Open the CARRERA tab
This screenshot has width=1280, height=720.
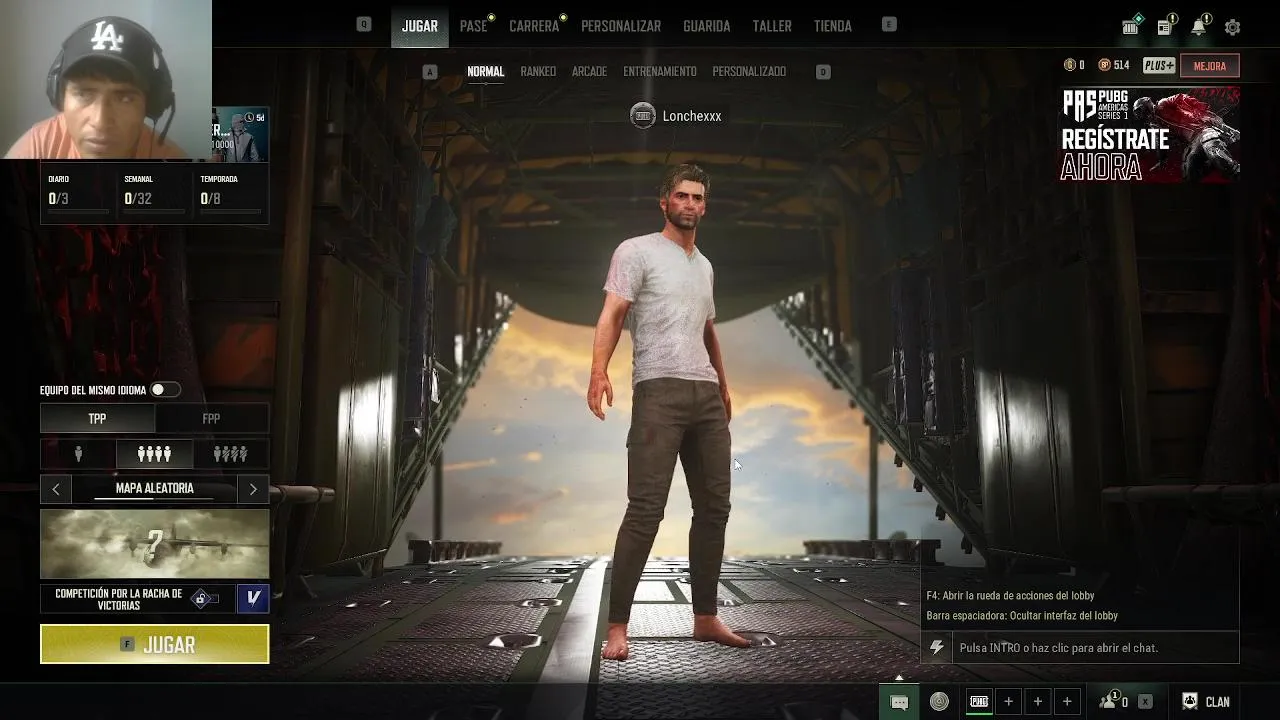pos(534,26)
